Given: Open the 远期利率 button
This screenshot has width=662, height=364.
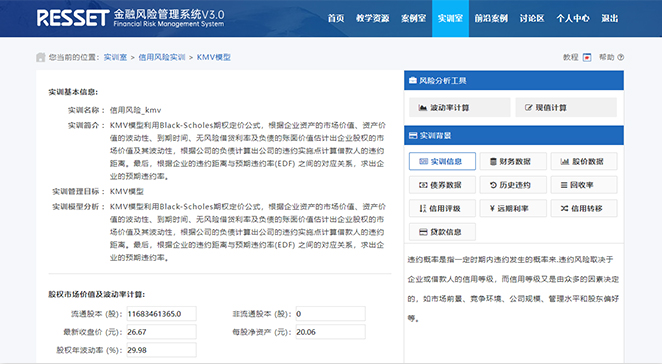Looking at the screenshot, I should click(513, 208).
